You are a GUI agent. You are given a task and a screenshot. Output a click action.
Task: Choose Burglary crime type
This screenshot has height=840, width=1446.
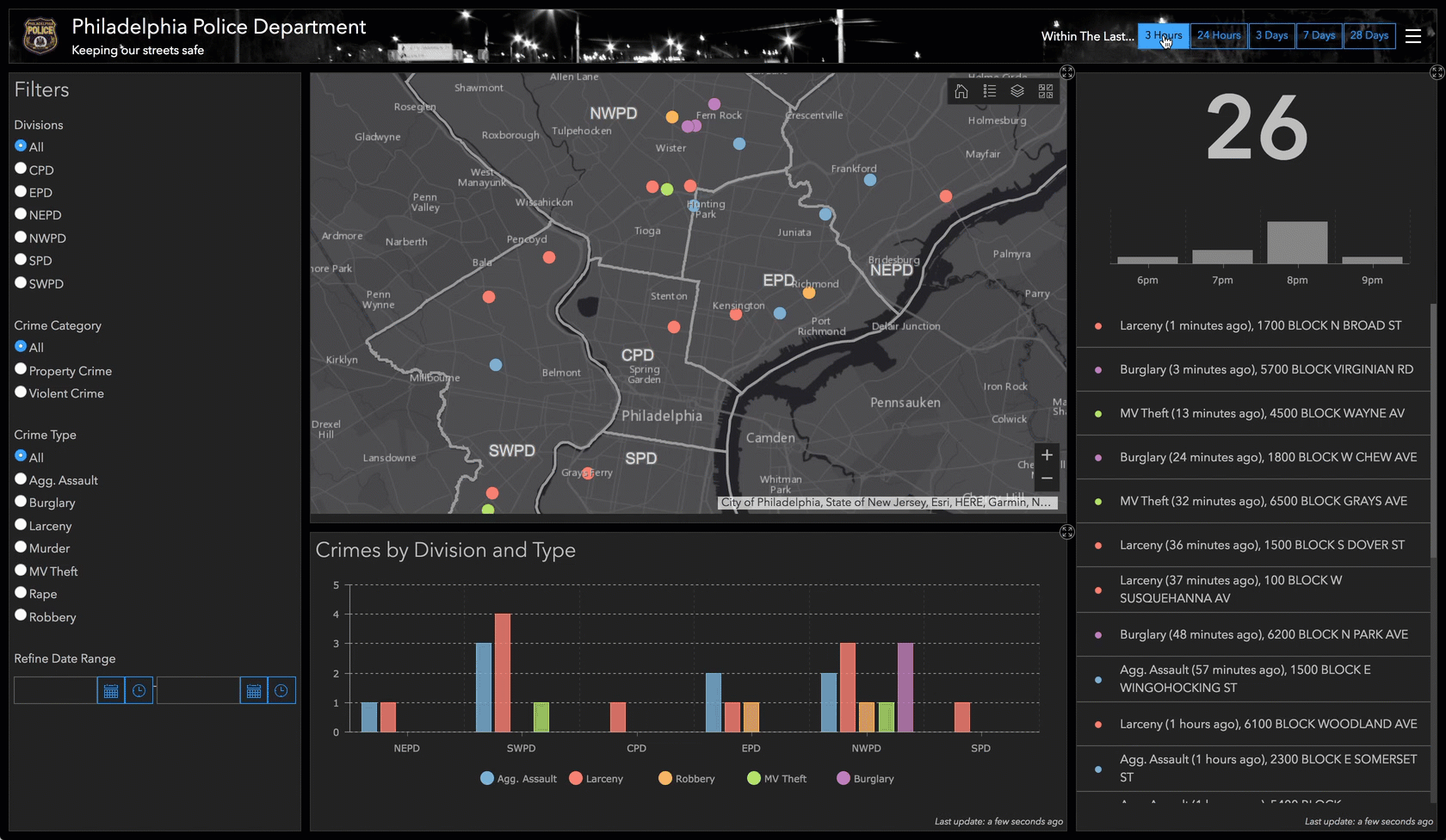coord(21,501)
